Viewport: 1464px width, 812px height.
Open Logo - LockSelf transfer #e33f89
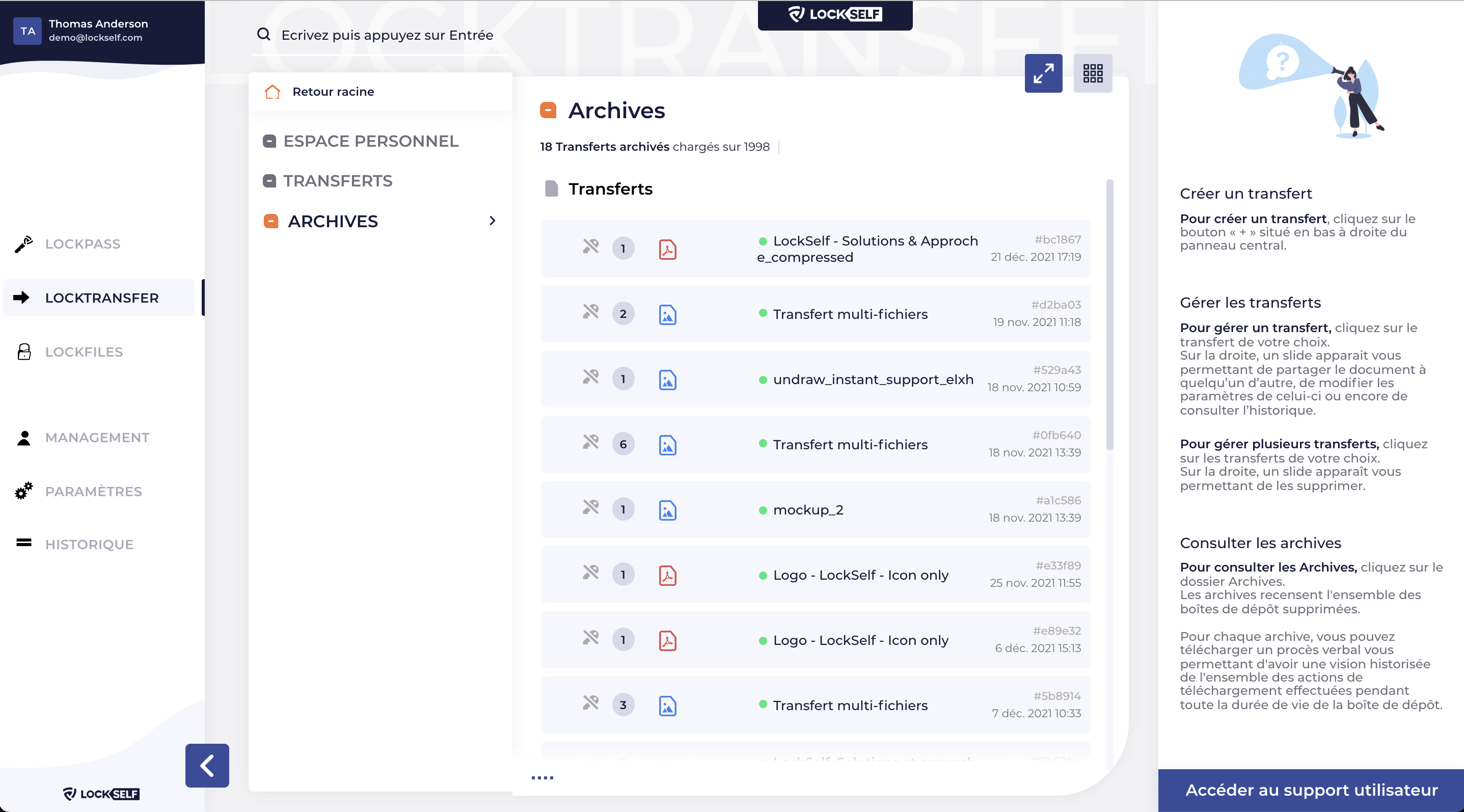[816, 575]
